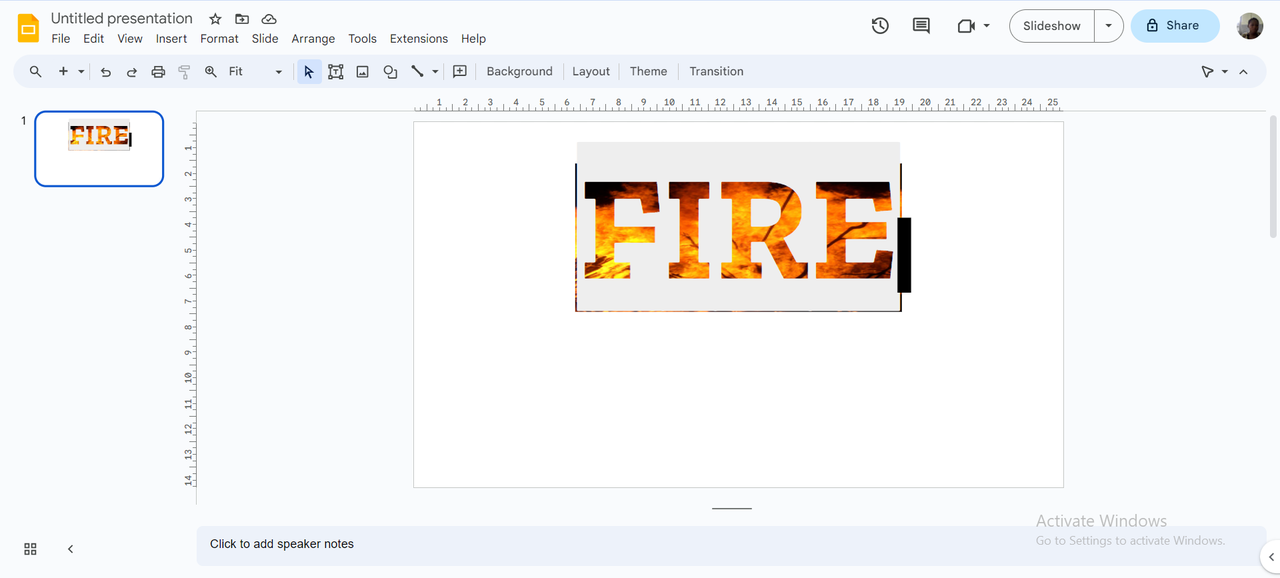
Task: Star the Untitled presentation
Action: (215, 19)
